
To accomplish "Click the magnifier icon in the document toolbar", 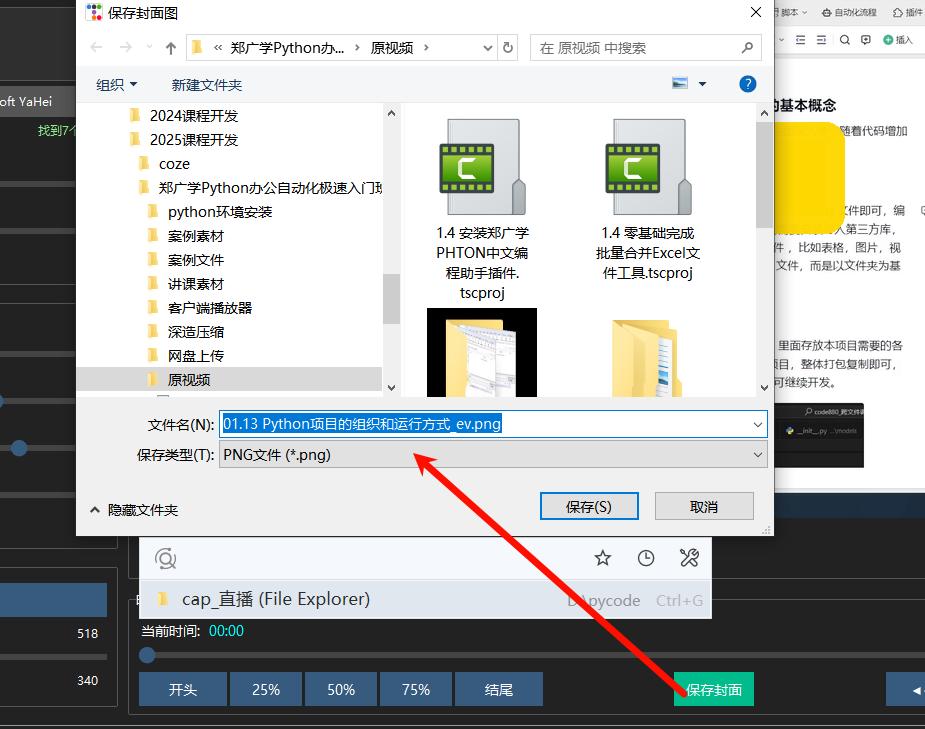I will (845, 40).
